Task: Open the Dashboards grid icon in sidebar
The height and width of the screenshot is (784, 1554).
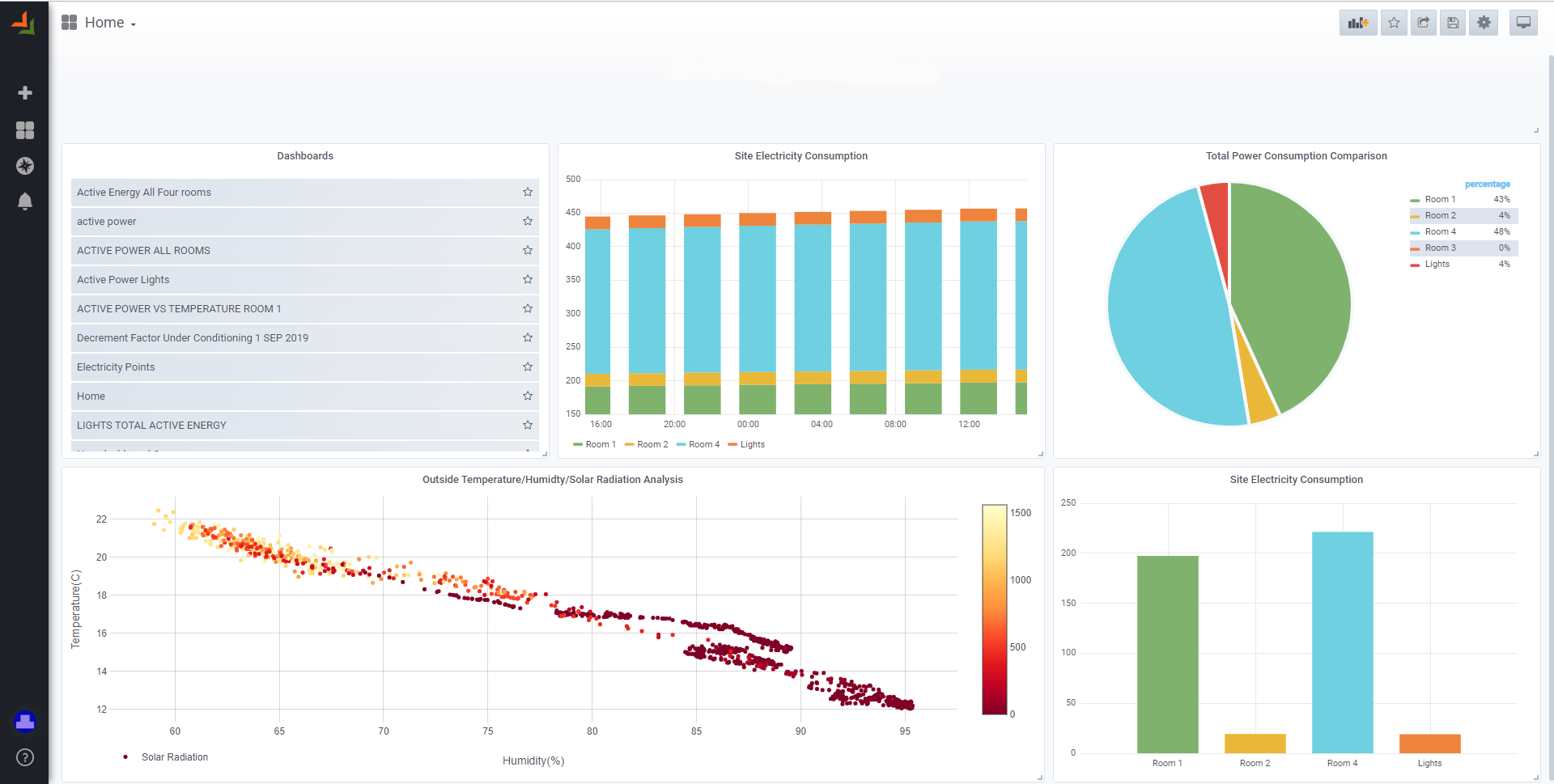Action: pos(25,130)
